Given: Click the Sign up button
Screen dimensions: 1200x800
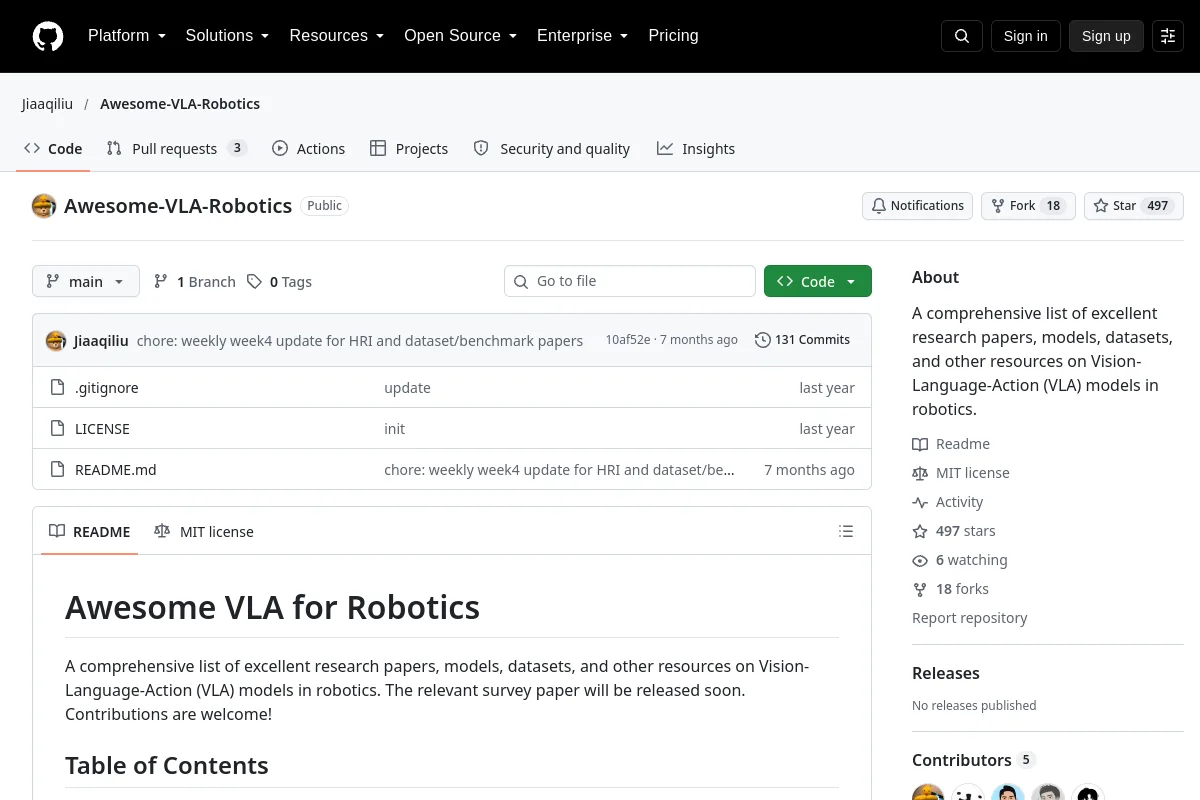Looking at the screenshot, I should click(1106, 36).
